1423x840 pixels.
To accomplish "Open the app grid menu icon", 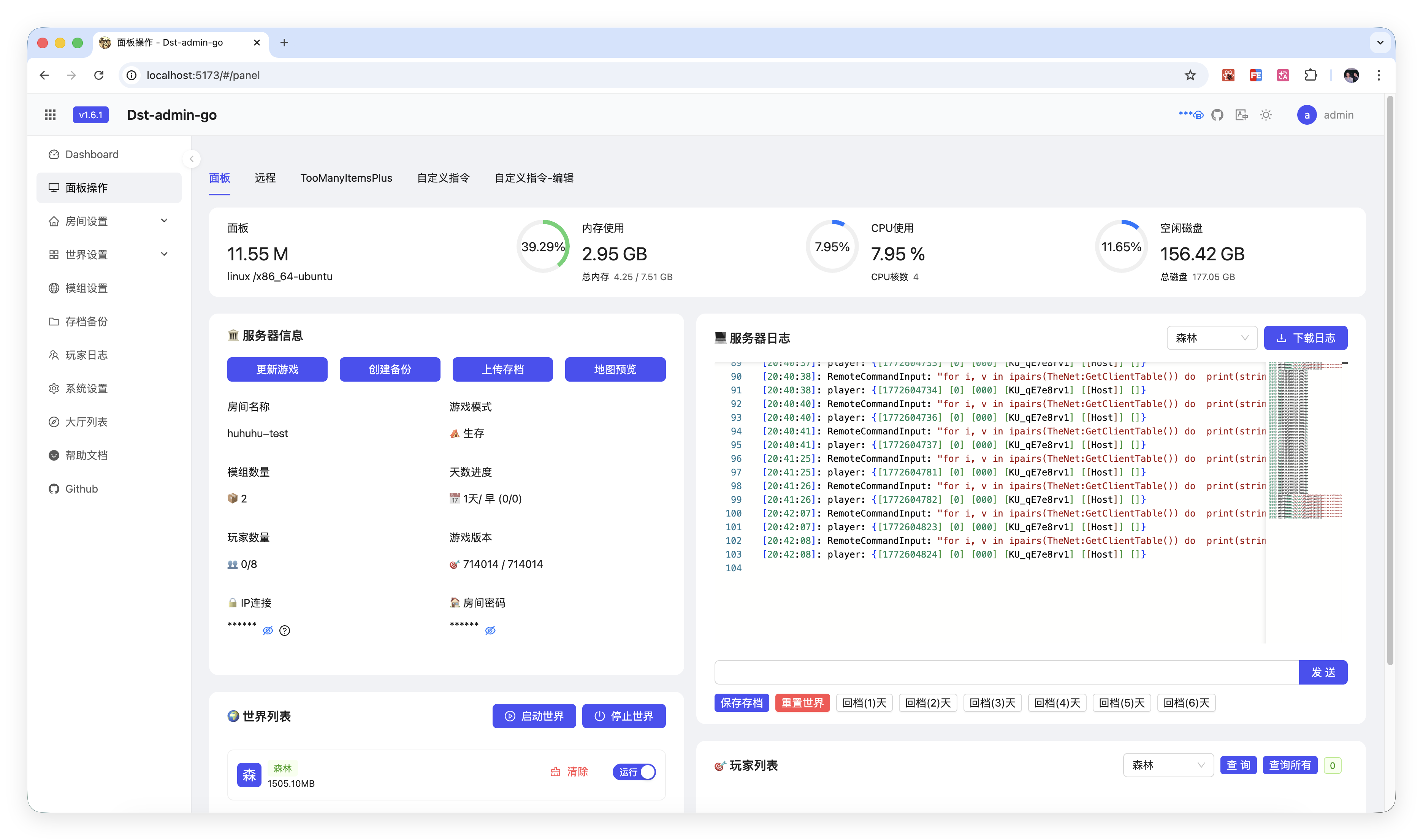I will pyautogui.click(x=50, y=115).
